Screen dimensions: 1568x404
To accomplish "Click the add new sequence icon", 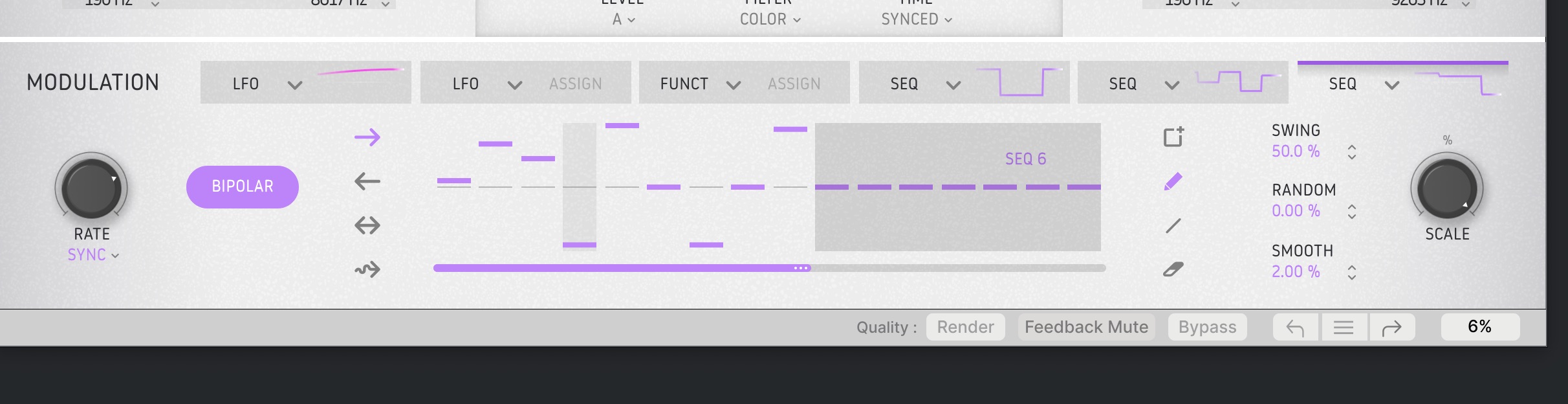I will [1173, 137].
